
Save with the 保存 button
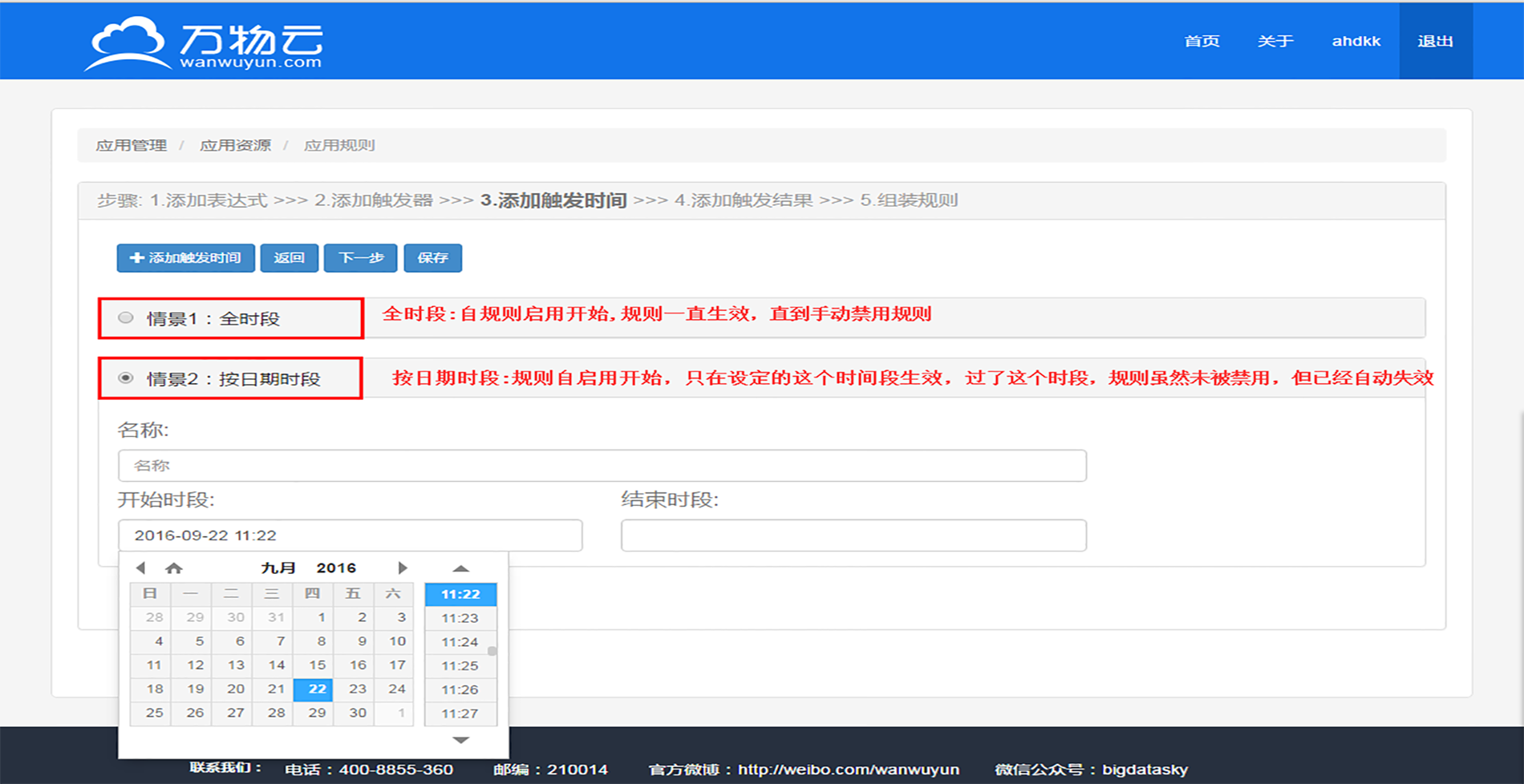(432, 258)
